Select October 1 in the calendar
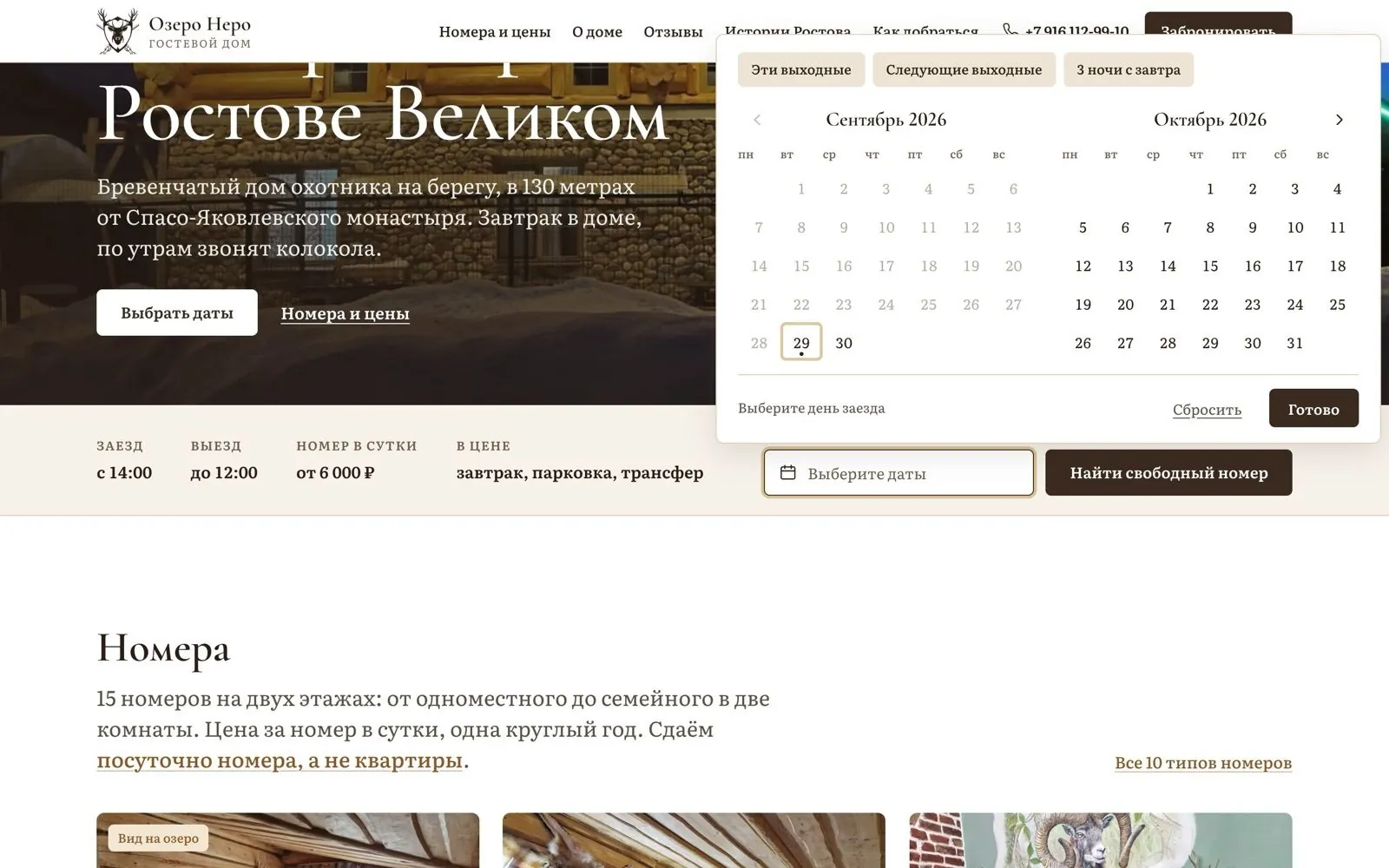 click(x=1210, y=188)
